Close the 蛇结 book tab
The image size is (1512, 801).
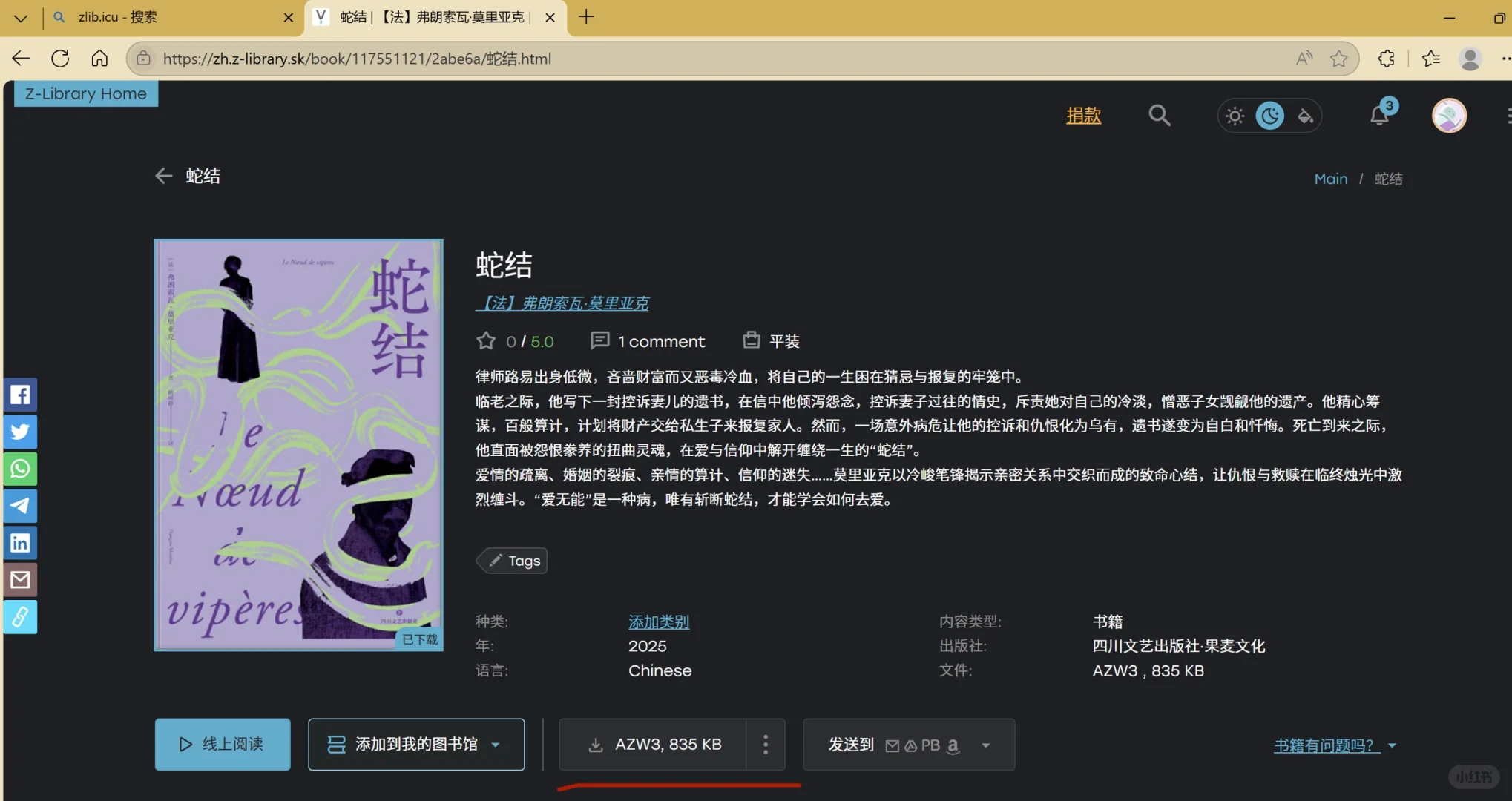tap(550, 17)
